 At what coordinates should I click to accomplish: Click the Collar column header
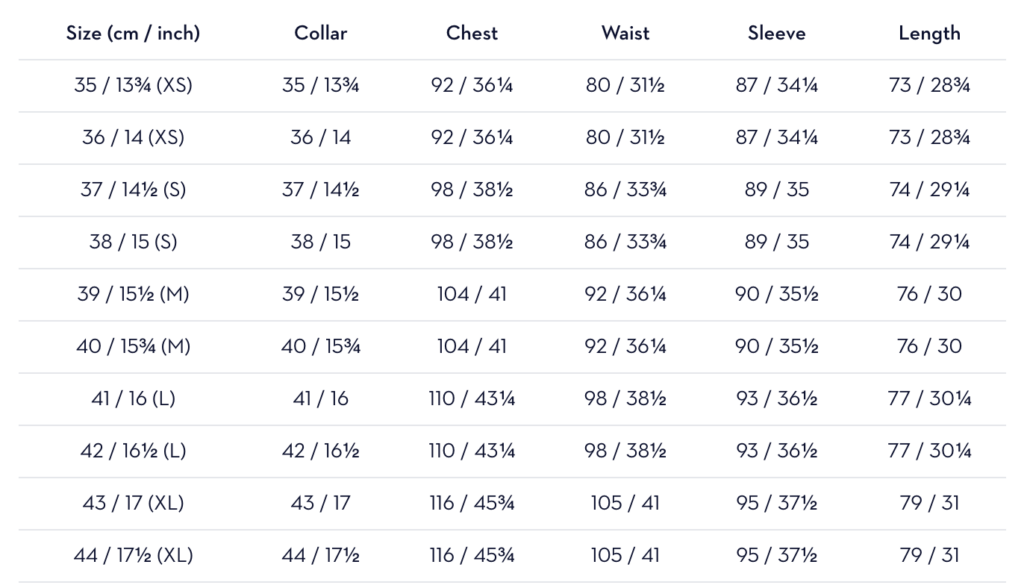point(320,33)
